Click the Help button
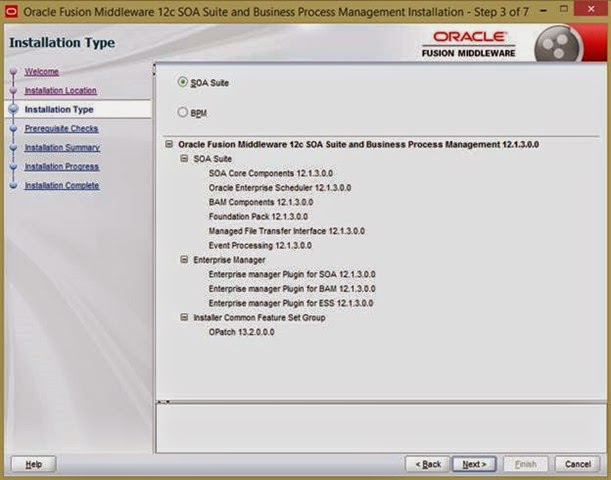Viewport: 611px width, 480px height. click(34, 464)
